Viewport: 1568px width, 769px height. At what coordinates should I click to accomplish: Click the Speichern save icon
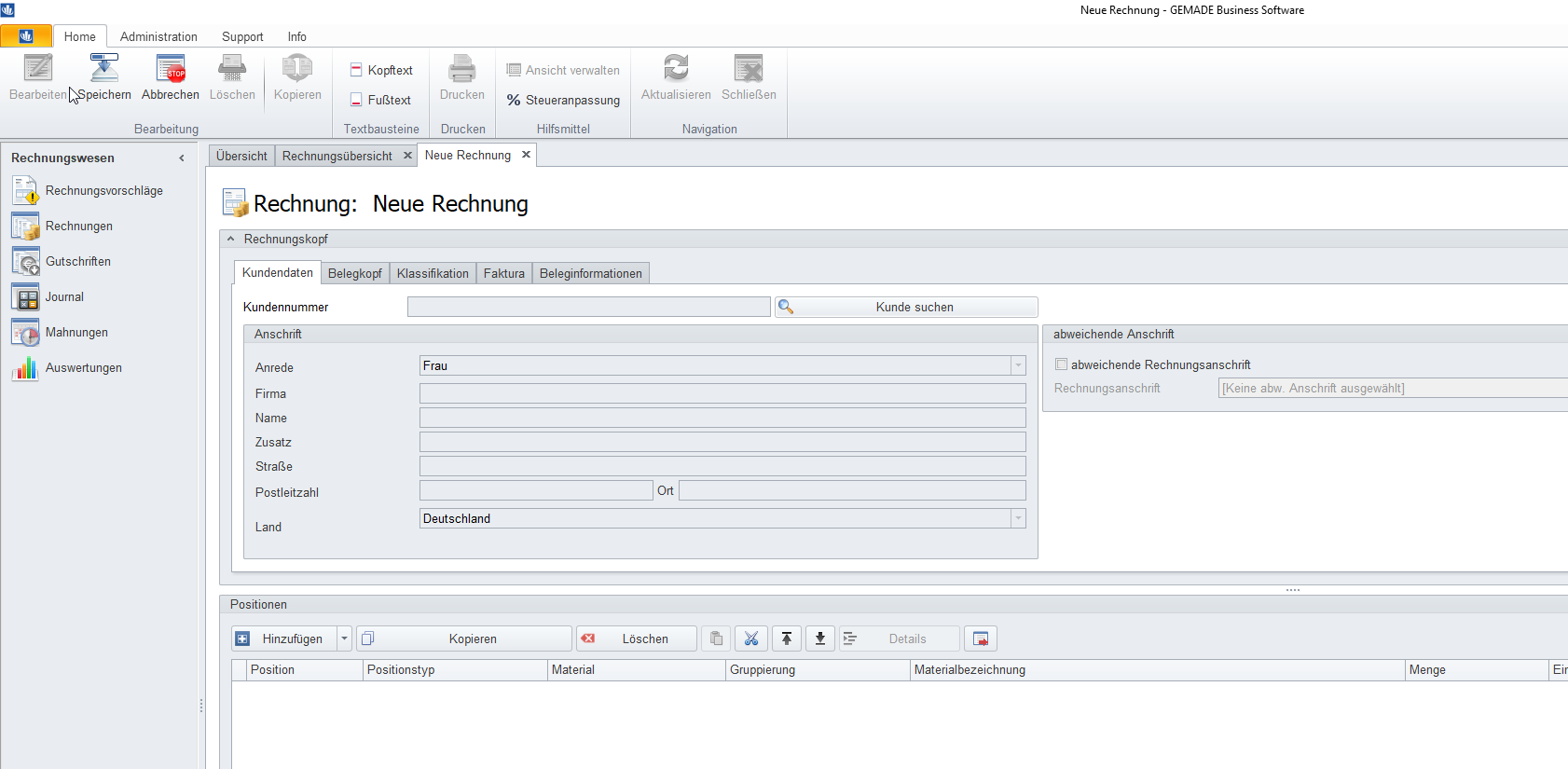tap(103, 69)
